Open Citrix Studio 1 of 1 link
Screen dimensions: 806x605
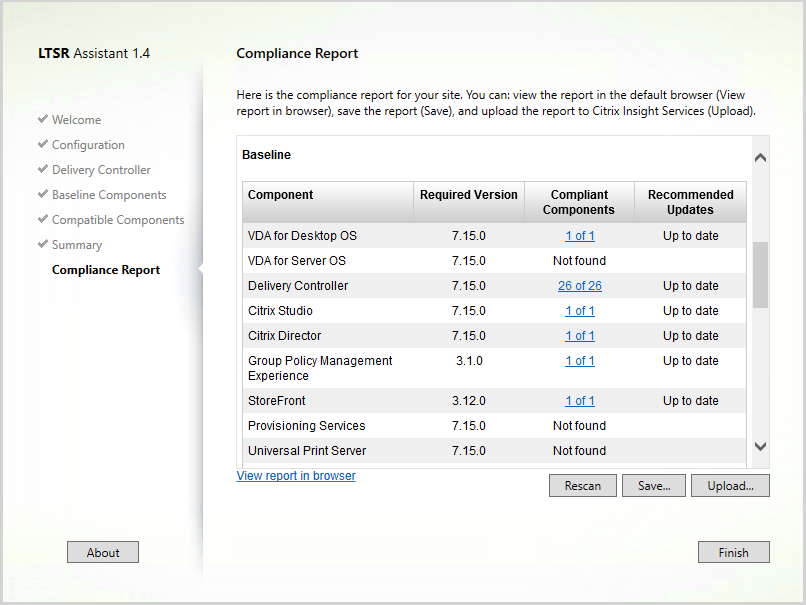pyautogui.click(x=580, y=311)
